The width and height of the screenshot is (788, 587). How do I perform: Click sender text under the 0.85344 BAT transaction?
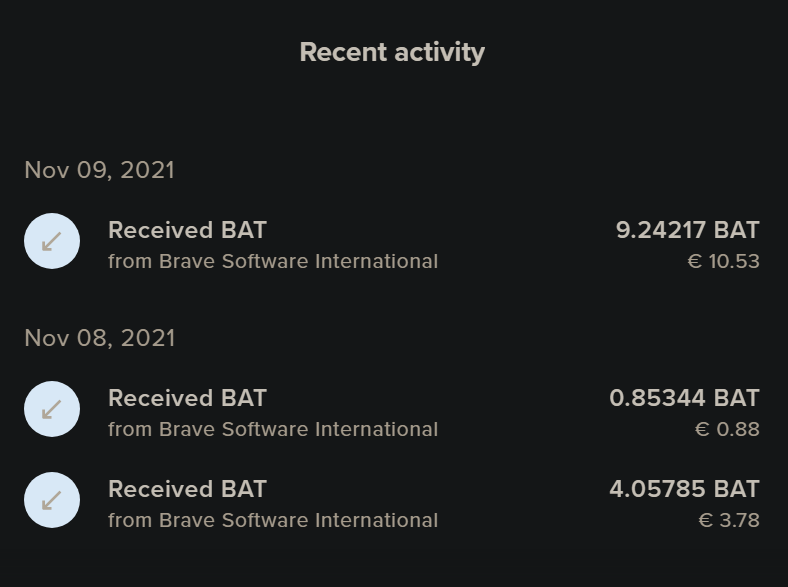click(x=273, y=429)
